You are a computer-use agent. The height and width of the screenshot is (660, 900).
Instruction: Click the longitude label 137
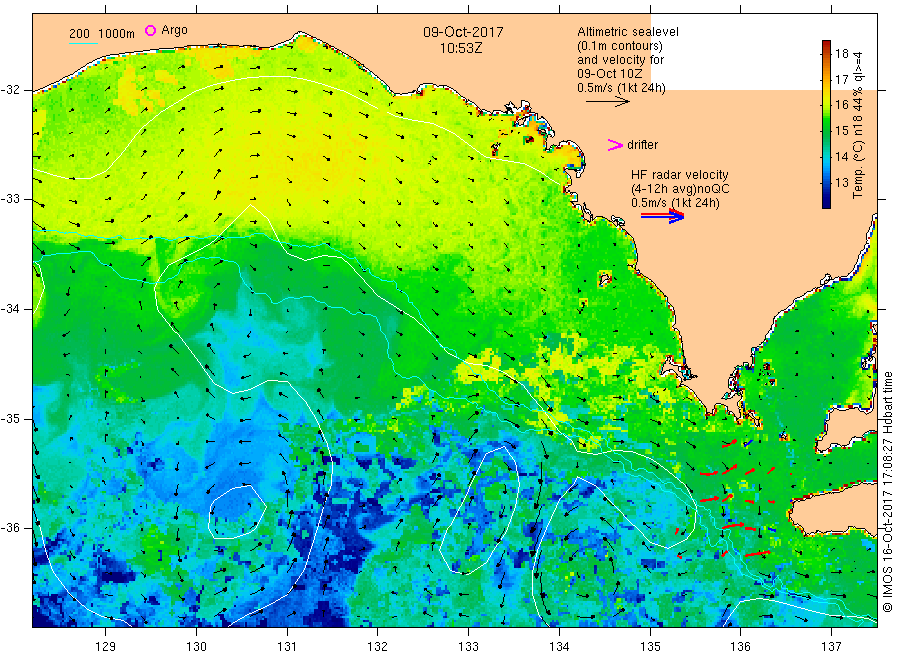point(831,647)
